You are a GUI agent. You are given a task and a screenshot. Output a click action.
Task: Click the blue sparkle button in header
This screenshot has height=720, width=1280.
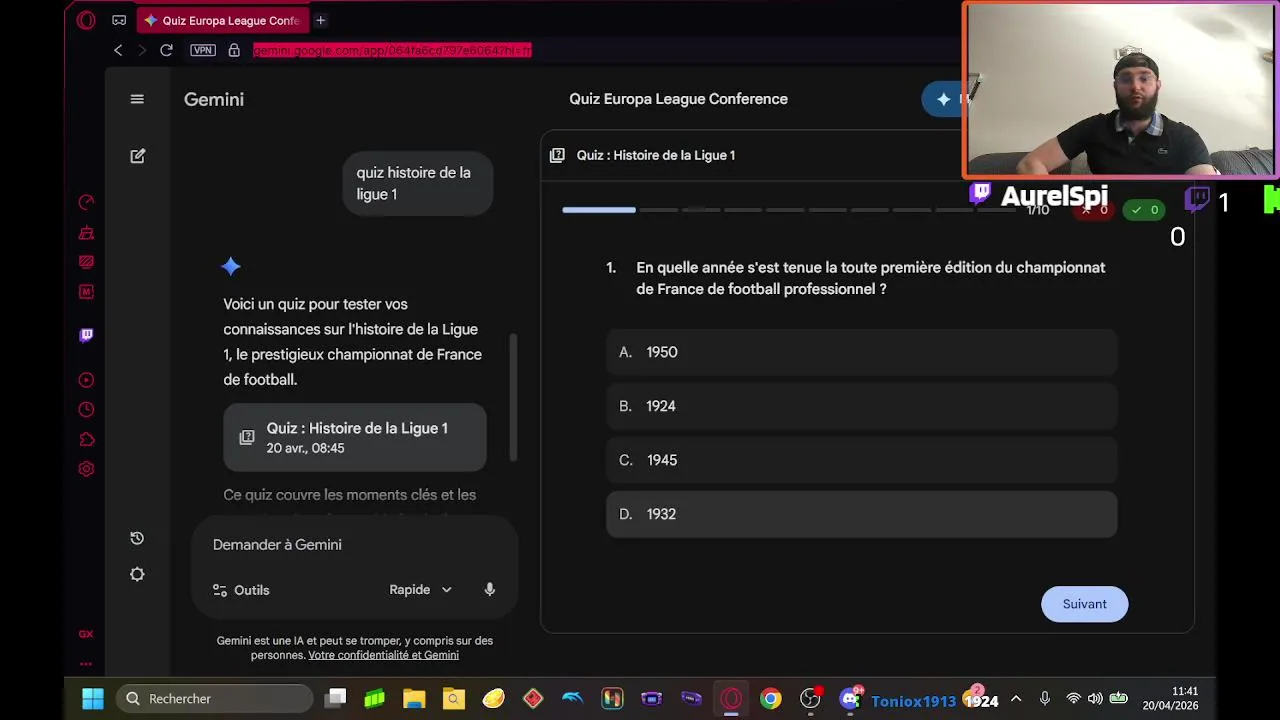(x=942, y=99)
